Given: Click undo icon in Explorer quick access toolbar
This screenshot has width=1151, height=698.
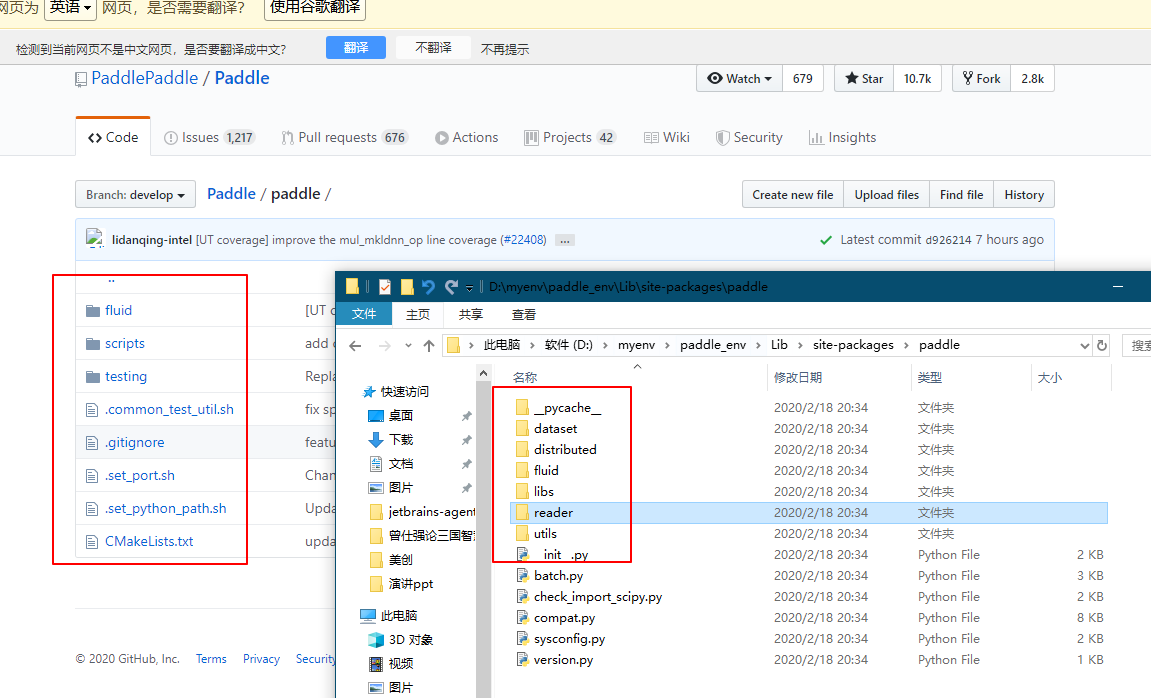Looking at the screenshot, I should pos(428,286).
